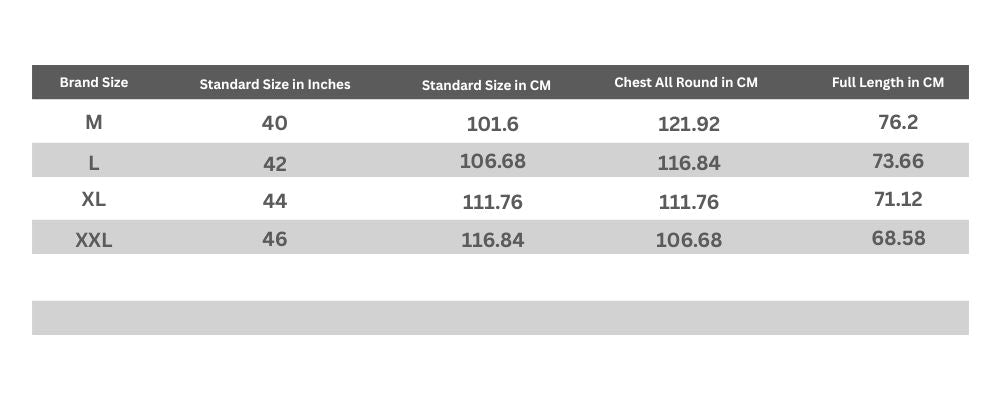Click the 71.12 full length value
The height and width of the screenshot is (400, 1000).
pos(897,199)
